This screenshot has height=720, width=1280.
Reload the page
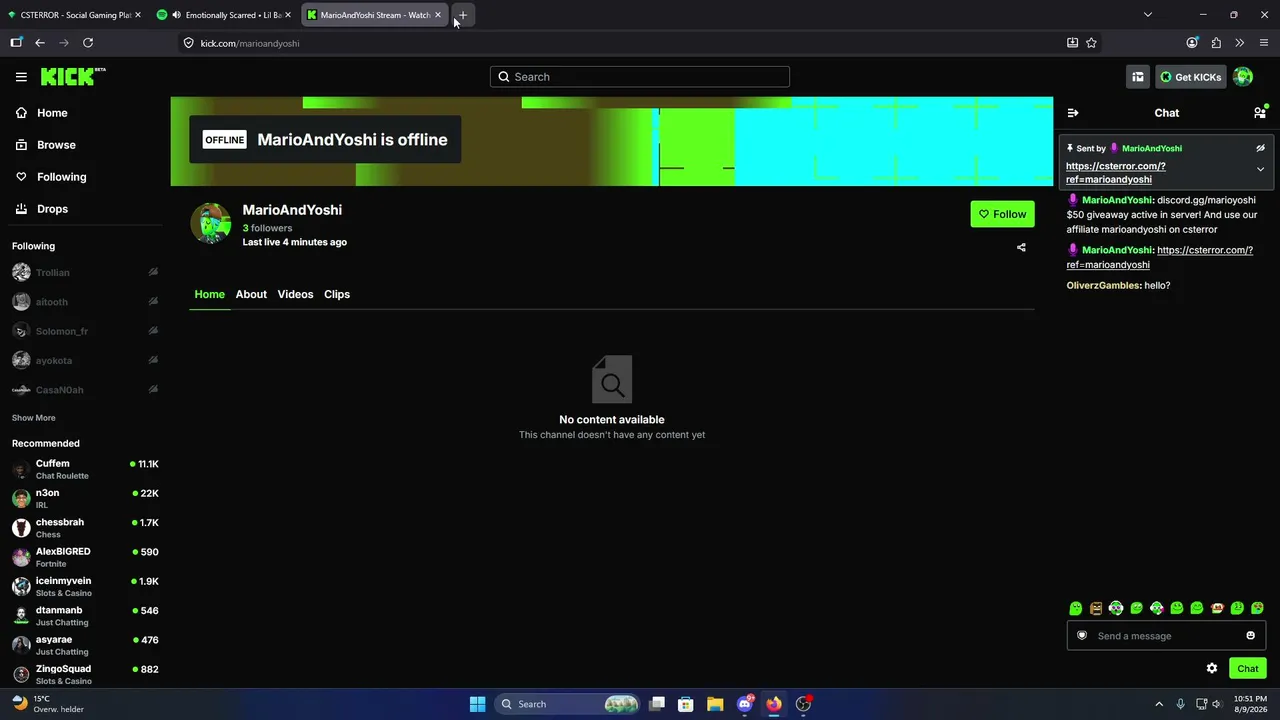(88, 43)
